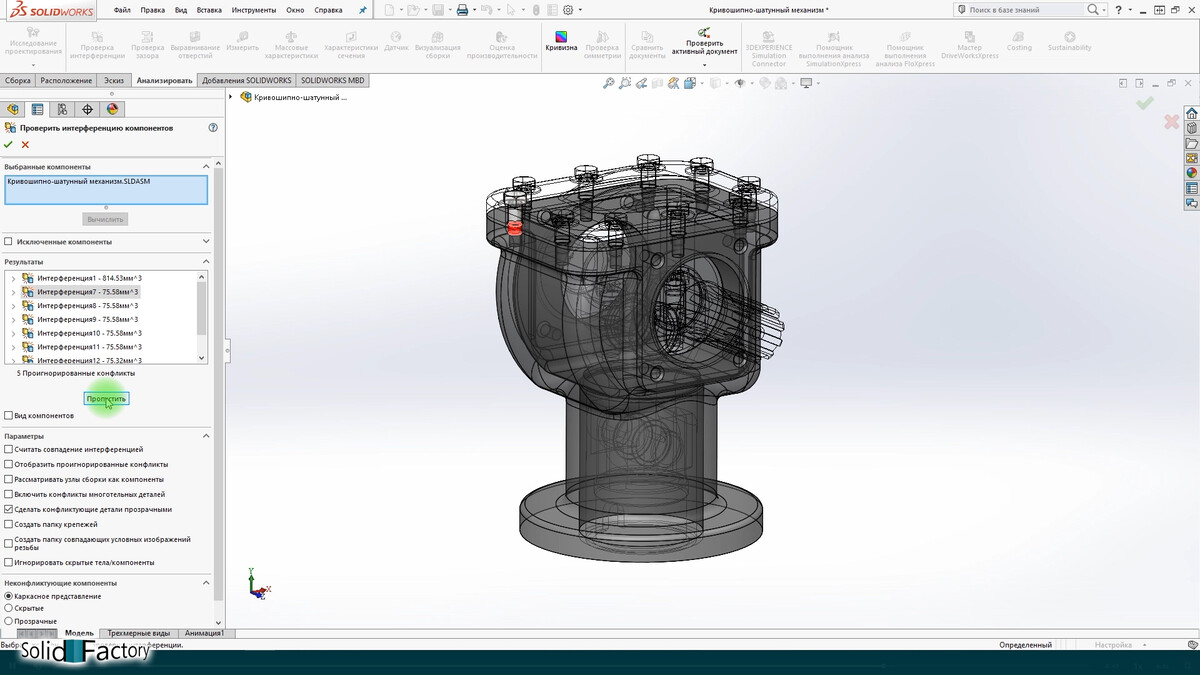Image resolution: width=1200 pixels, height=675 pixels.
Task: Open the 'Инструменты' menu
Action: (x=253, y=10)
